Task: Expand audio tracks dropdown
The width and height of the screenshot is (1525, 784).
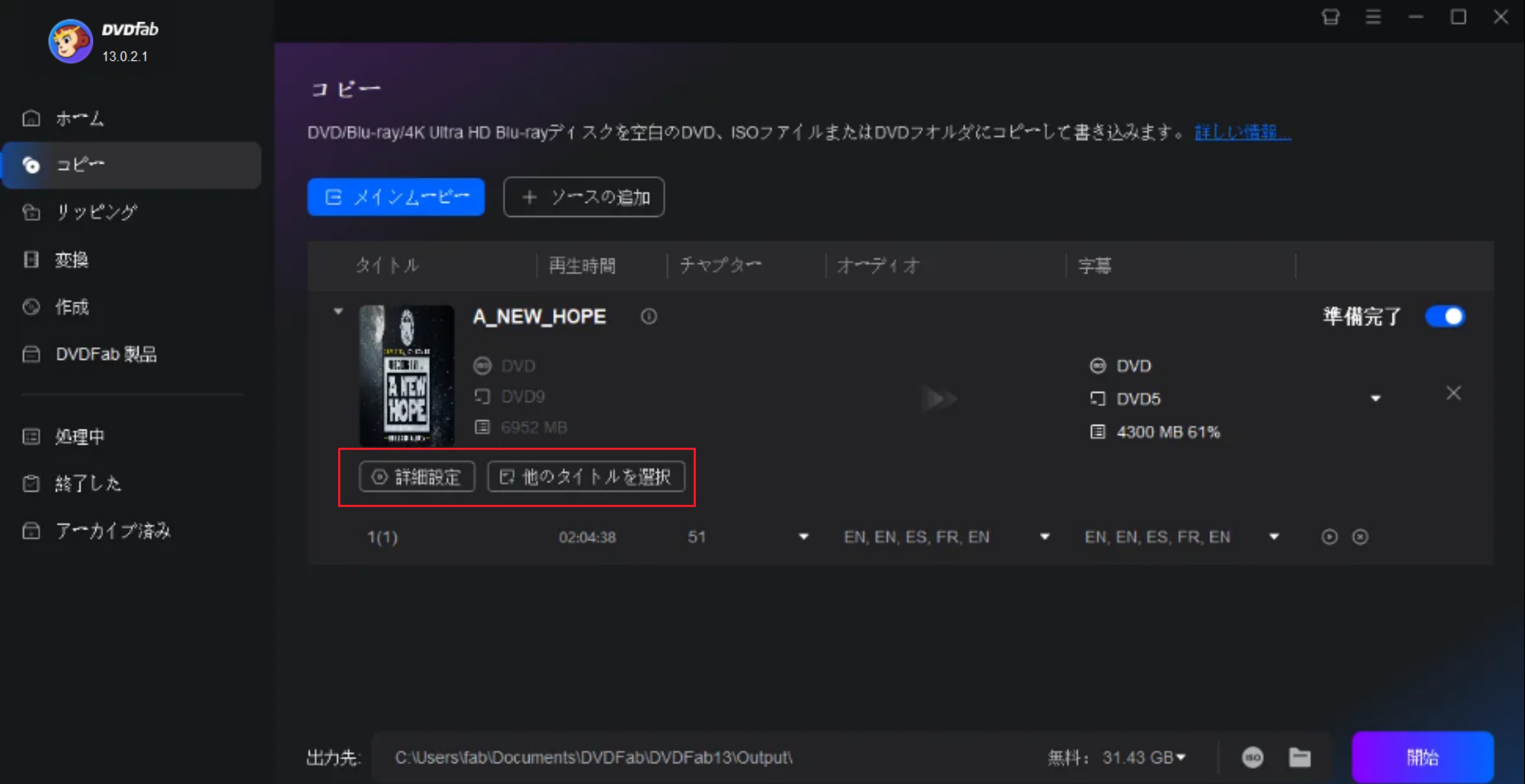Action: 1044,537
